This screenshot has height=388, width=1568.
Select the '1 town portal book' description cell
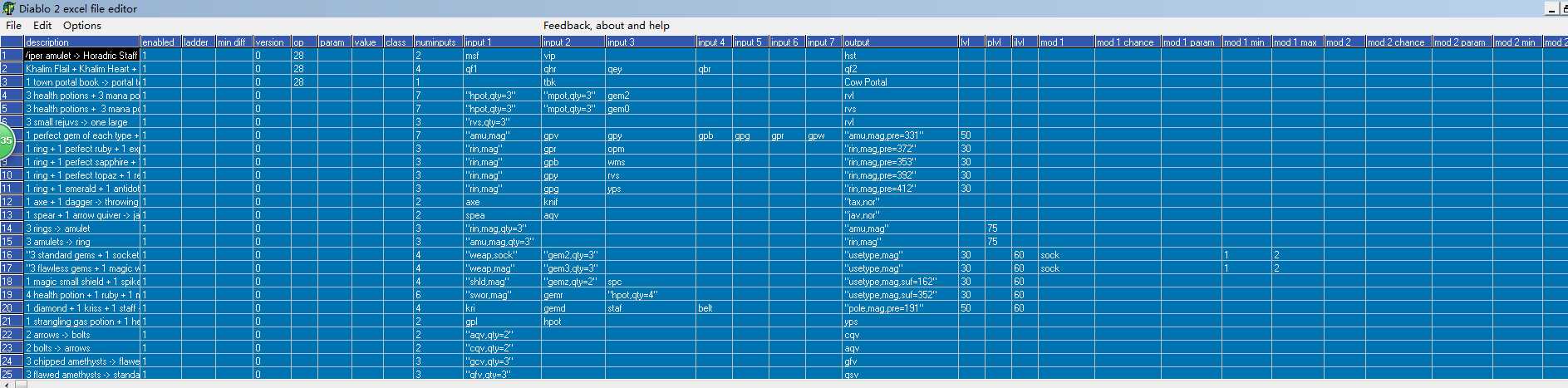pos(81,82)
